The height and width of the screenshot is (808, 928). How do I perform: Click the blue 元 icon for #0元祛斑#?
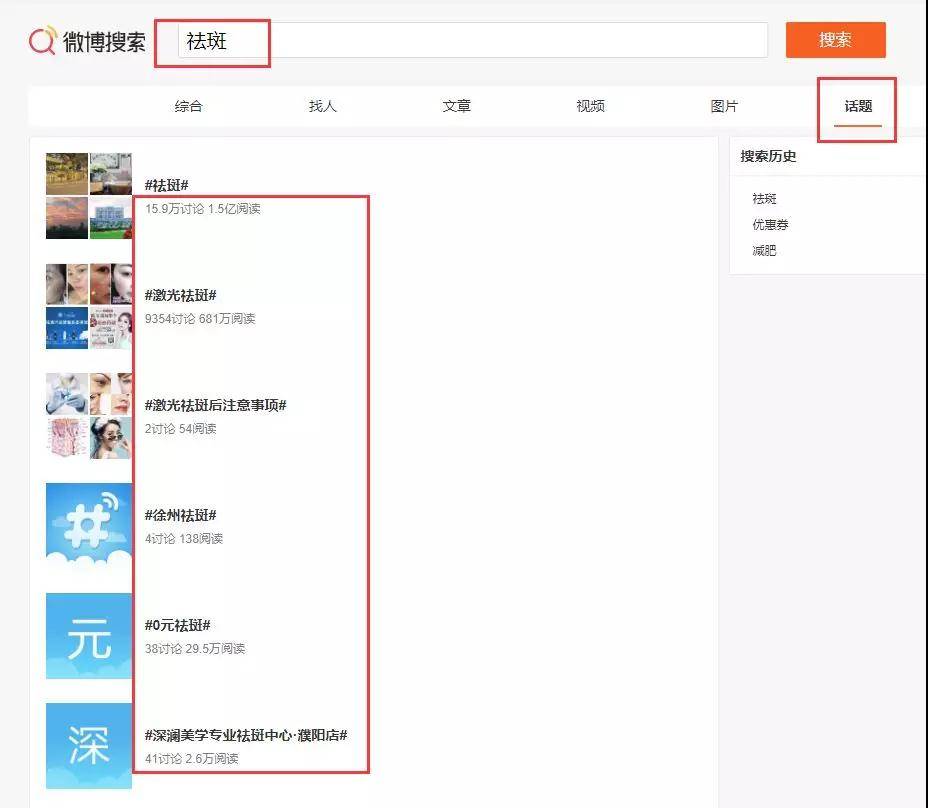tap(89, 636)
